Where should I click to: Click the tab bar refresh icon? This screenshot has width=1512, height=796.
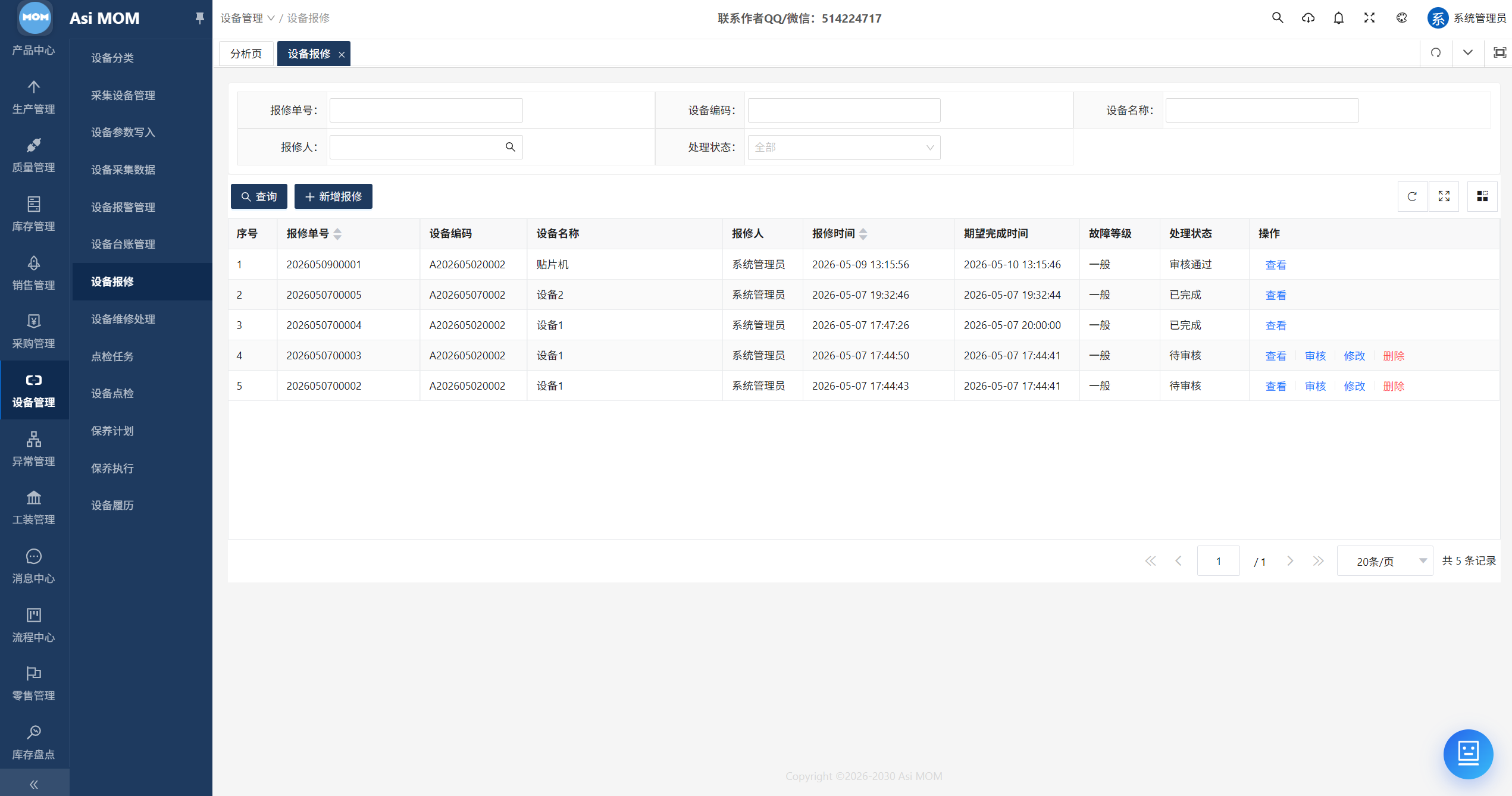point(1436,53)
